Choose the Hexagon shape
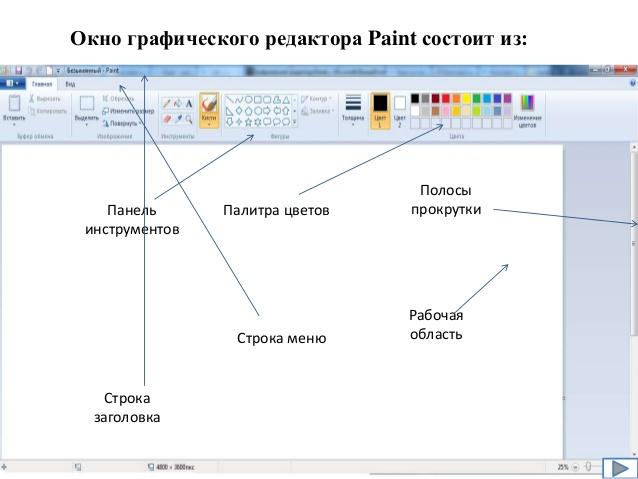Screen dimensions: 638x479 [x=258, y=110]
